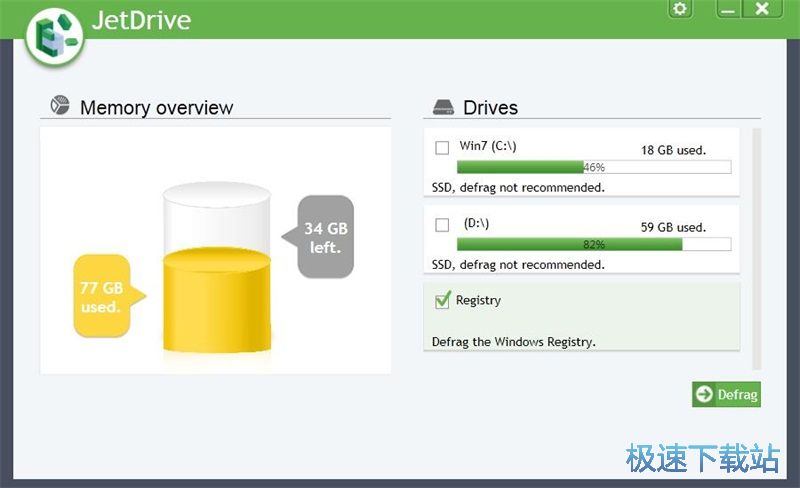
Task: Enable the Win7 (C:\) drive checkbox
Action: 442,148
